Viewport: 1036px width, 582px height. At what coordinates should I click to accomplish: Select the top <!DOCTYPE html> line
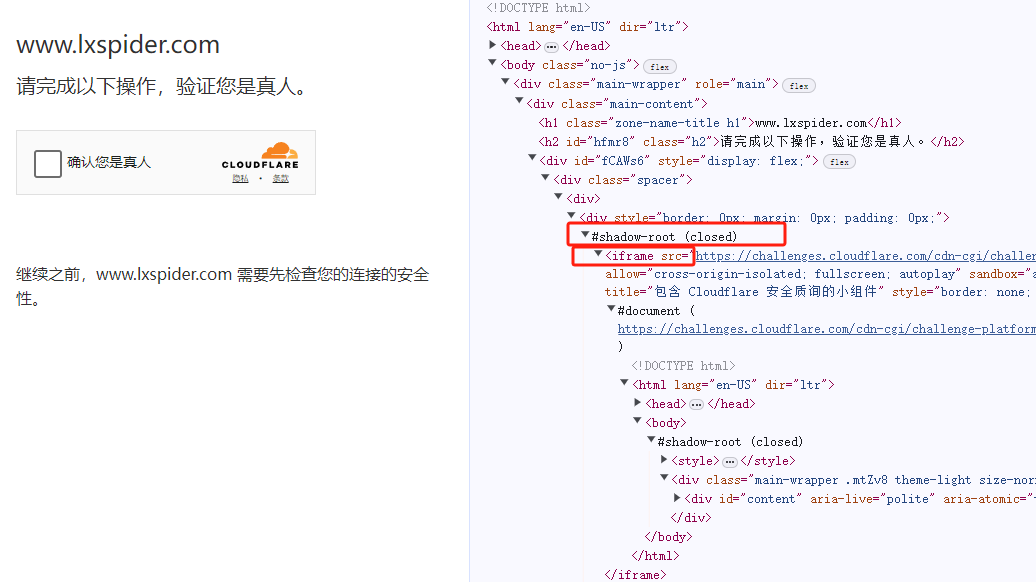538,8
